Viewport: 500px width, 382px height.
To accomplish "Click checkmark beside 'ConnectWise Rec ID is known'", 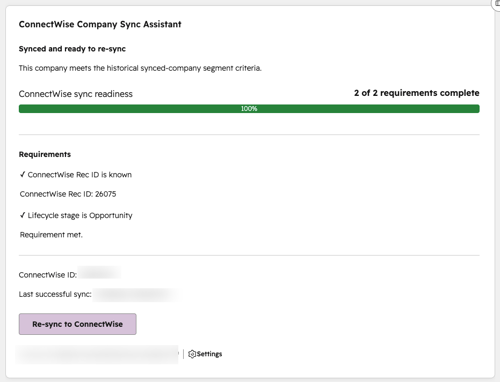I will coord(22,174).
